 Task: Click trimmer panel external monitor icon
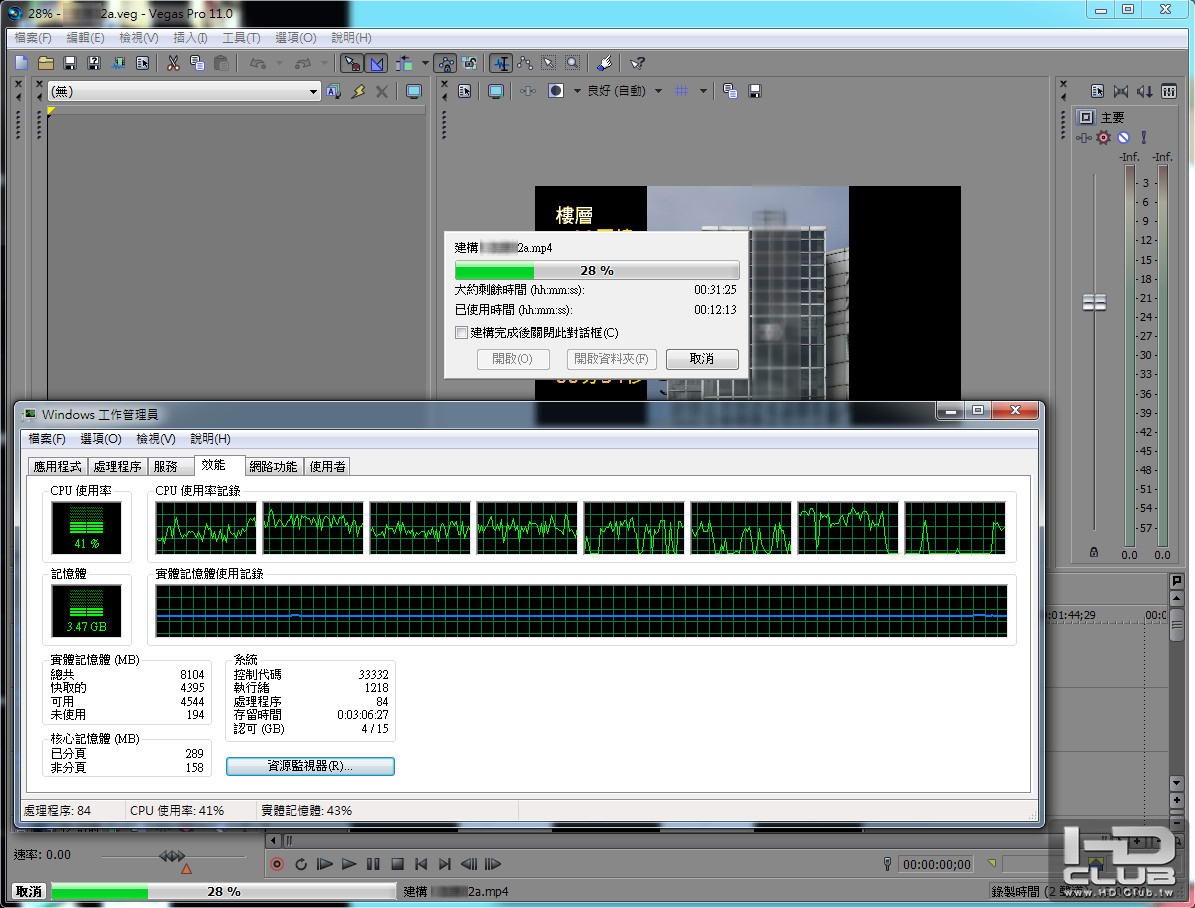pyautogui.click(x=414, y=91)
